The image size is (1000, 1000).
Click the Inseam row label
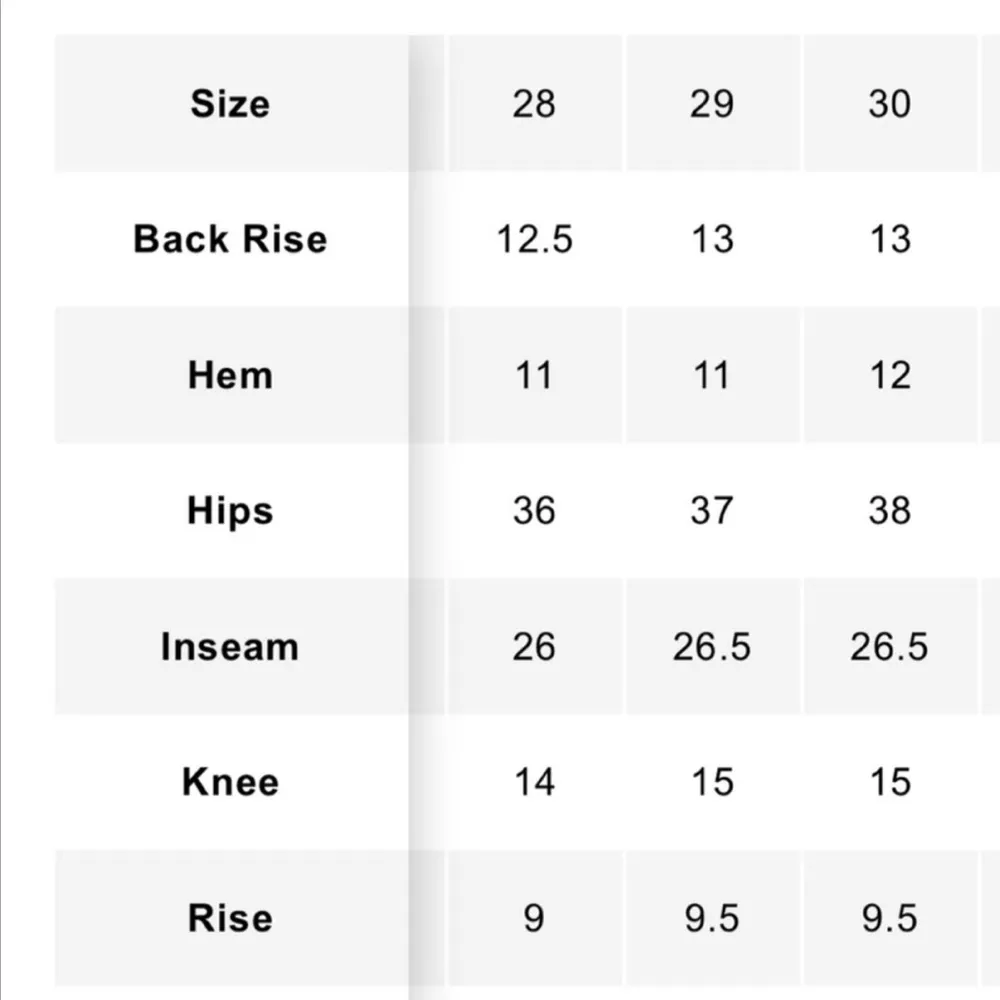[x=230, y=647]
